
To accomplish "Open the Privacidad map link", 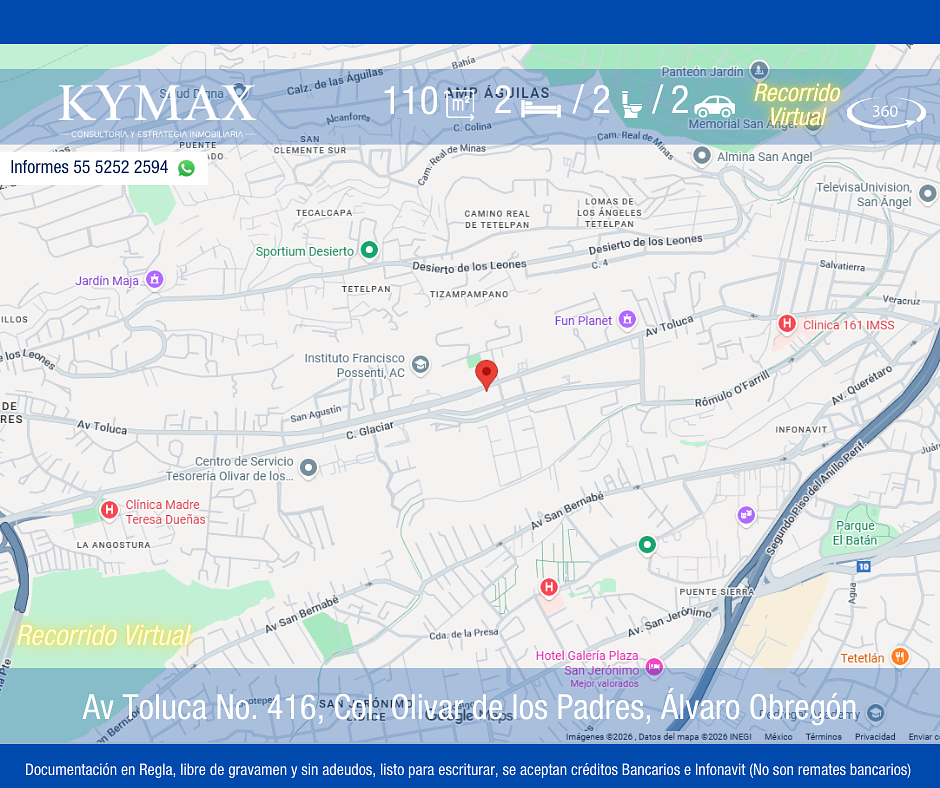I will tap(874, 737).
